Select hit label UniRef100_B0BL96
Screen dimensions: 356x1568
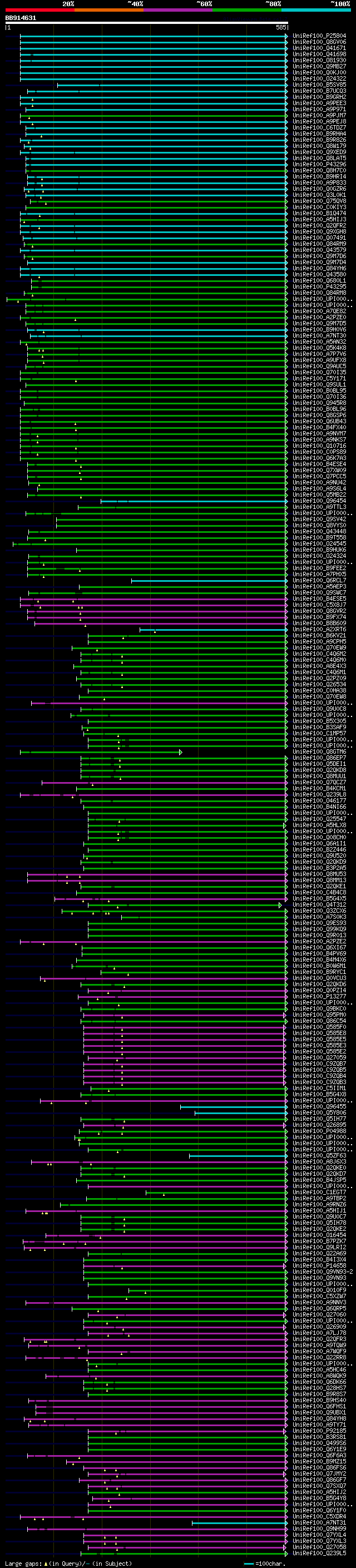pos(319,409)
